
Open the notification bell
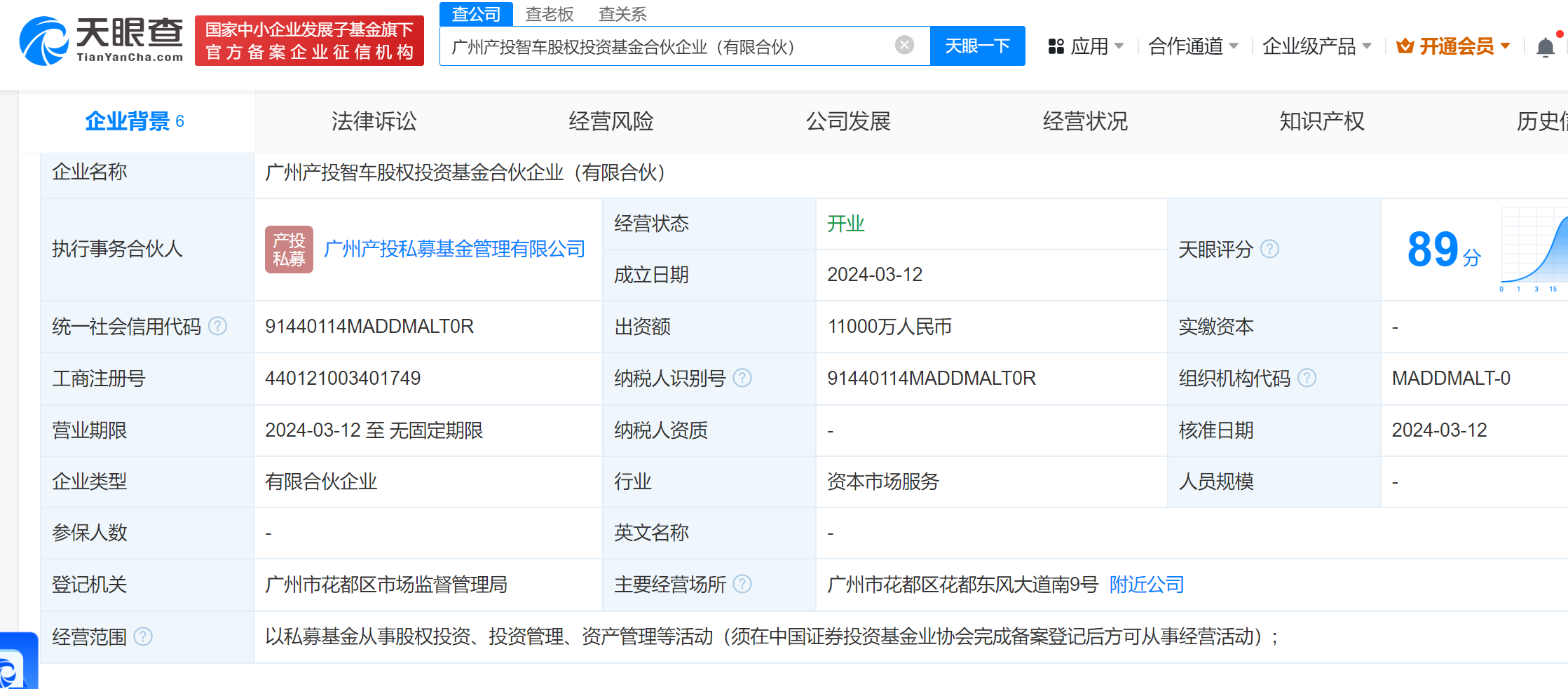point(1545,47)
